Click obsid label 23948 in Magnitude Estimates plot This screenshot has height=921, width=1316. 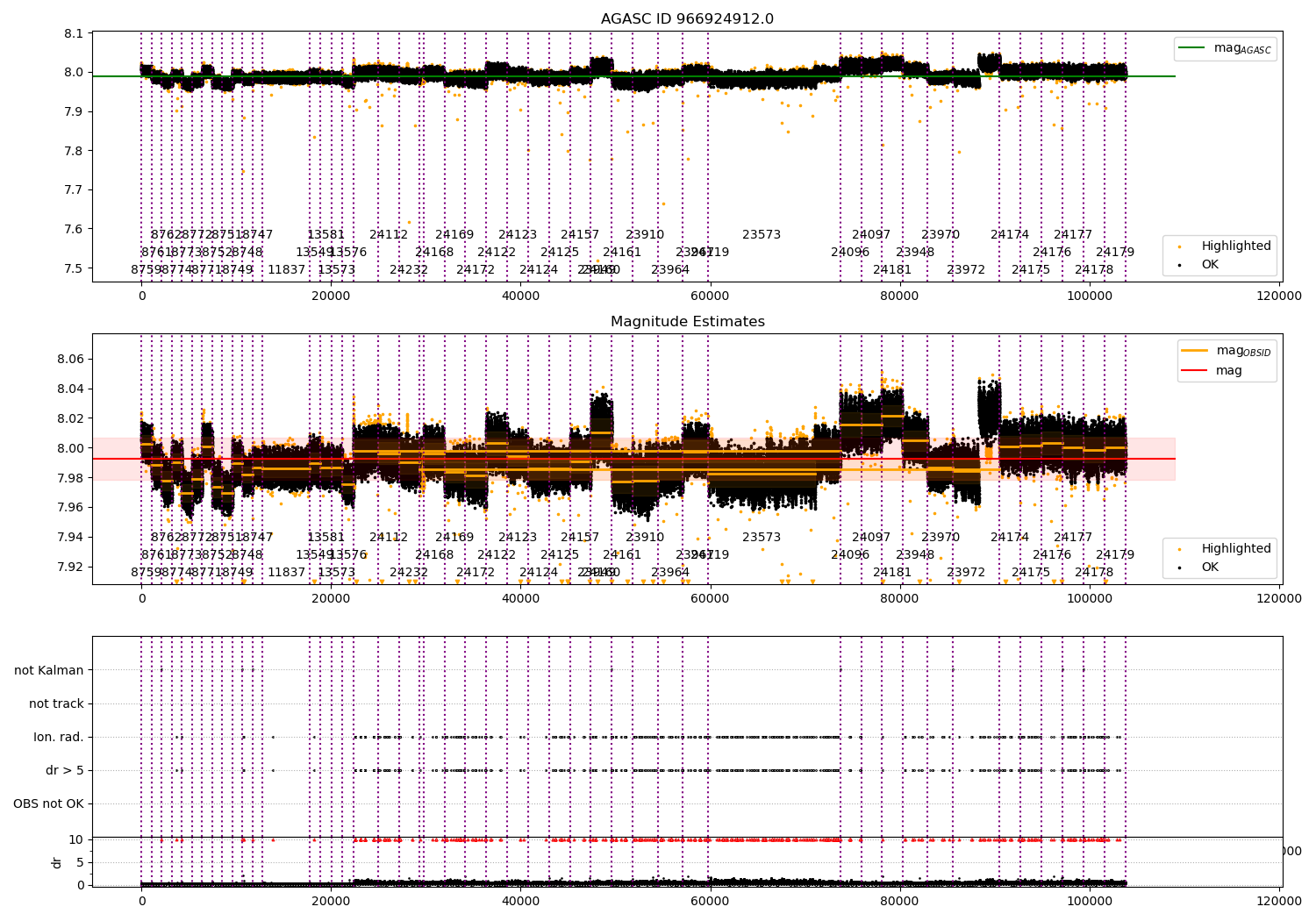pyautogui.click(x=915, y=555)
